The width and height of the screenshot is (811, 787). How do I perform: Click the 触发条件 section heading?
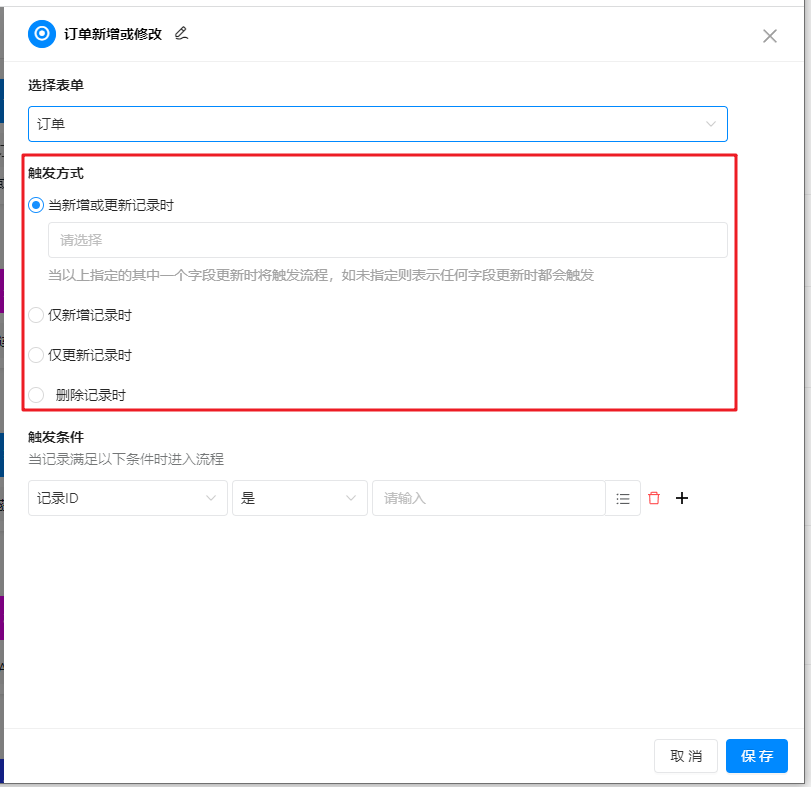(x=56, y=437)
